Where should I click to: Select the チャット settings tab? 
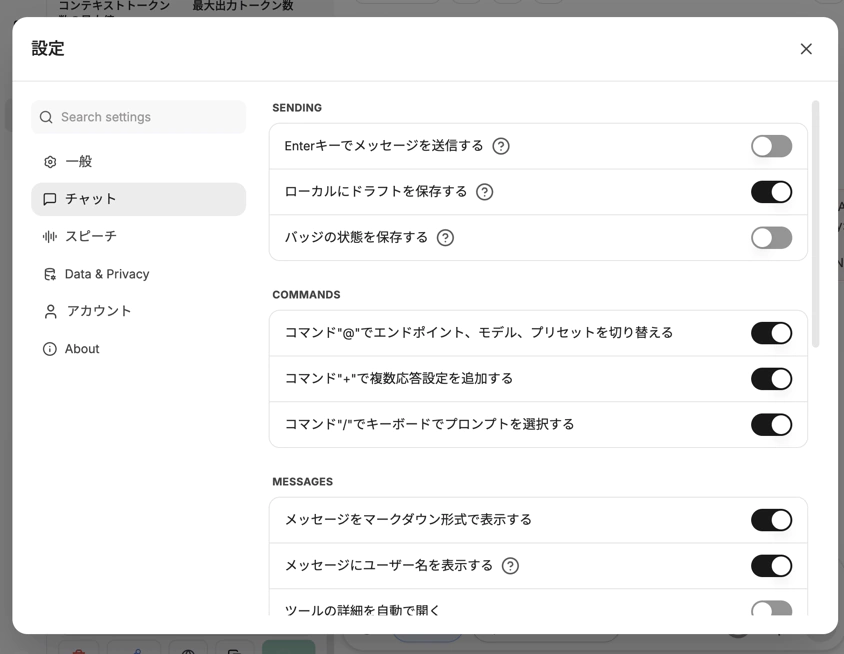pos(138,199)
